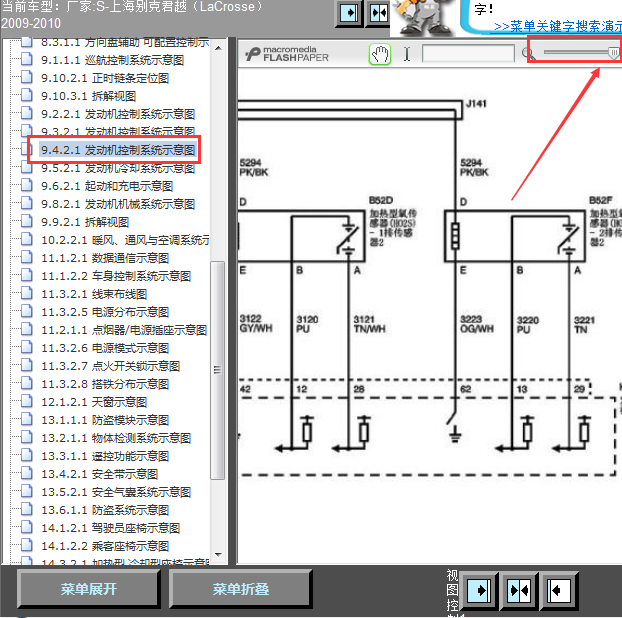The image size is (622, 618).
Task: Click the top collapse-center view button
Action: point(378,13)
